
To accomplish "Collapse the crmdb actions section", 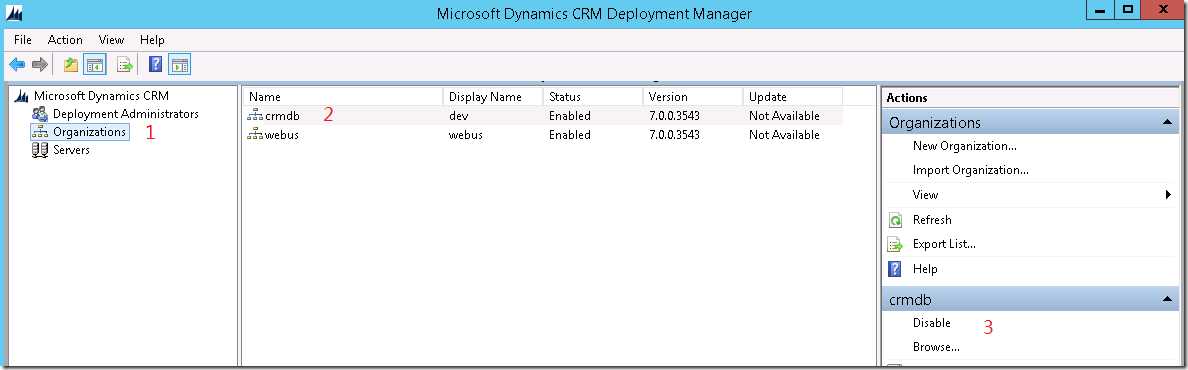I will [x=1168, y=299].
